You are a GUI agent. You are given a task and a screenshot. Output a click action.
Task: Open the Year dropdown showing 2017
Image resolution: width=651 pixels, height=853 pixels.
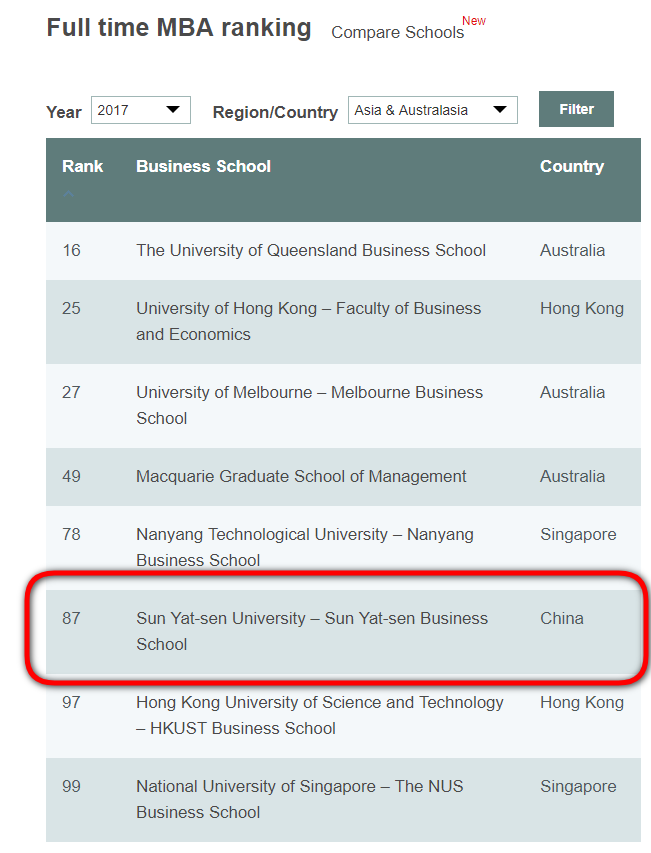click(140, 110)
